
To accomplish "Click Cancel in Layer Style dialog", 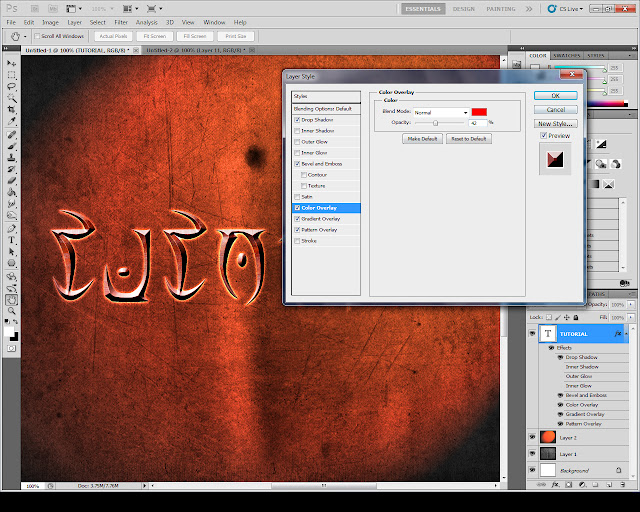I will pos(556,109).
